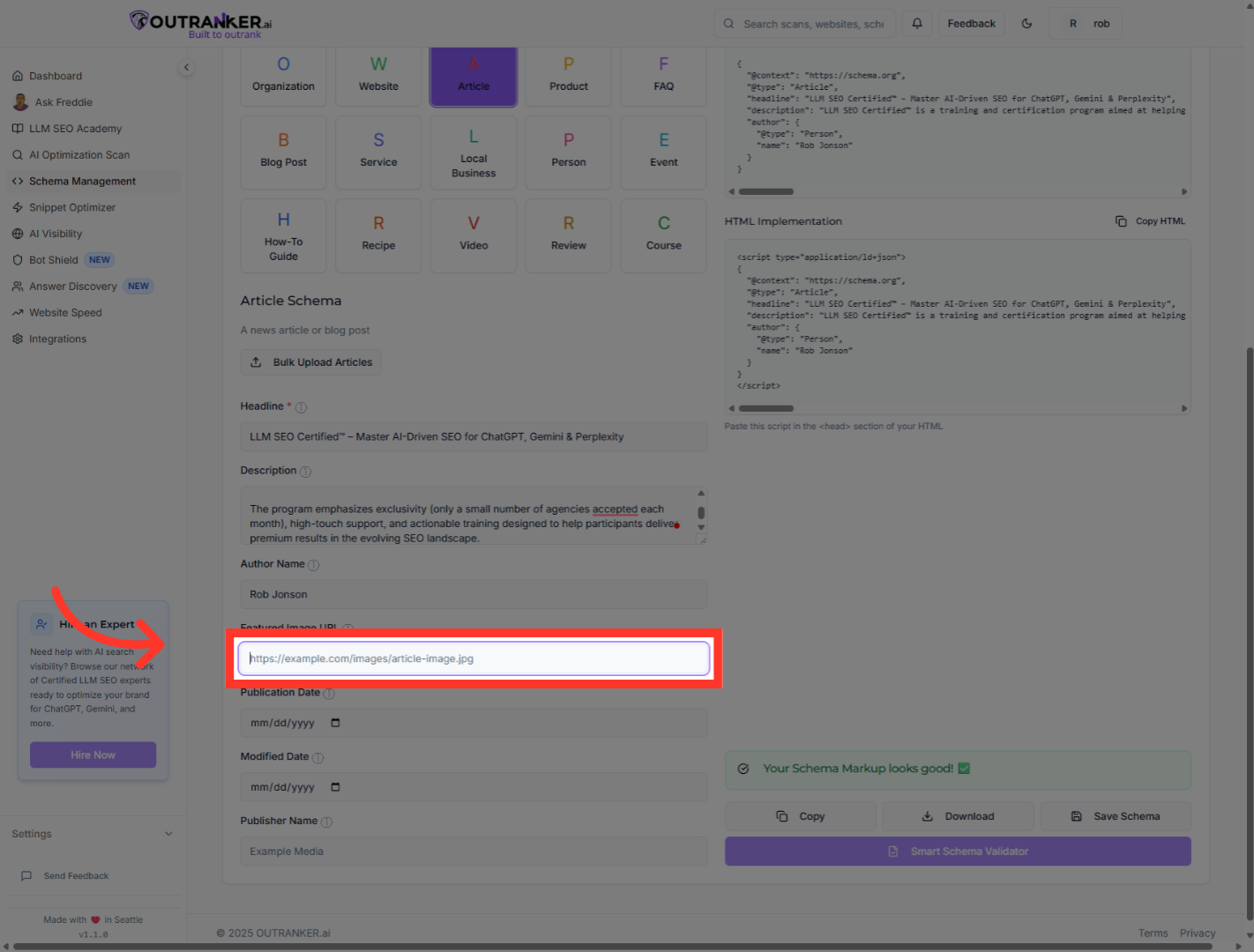Screen dimensions: 1254x952
Task: Pick the How-To Guide schema card
Action: (x=283, y=236)
